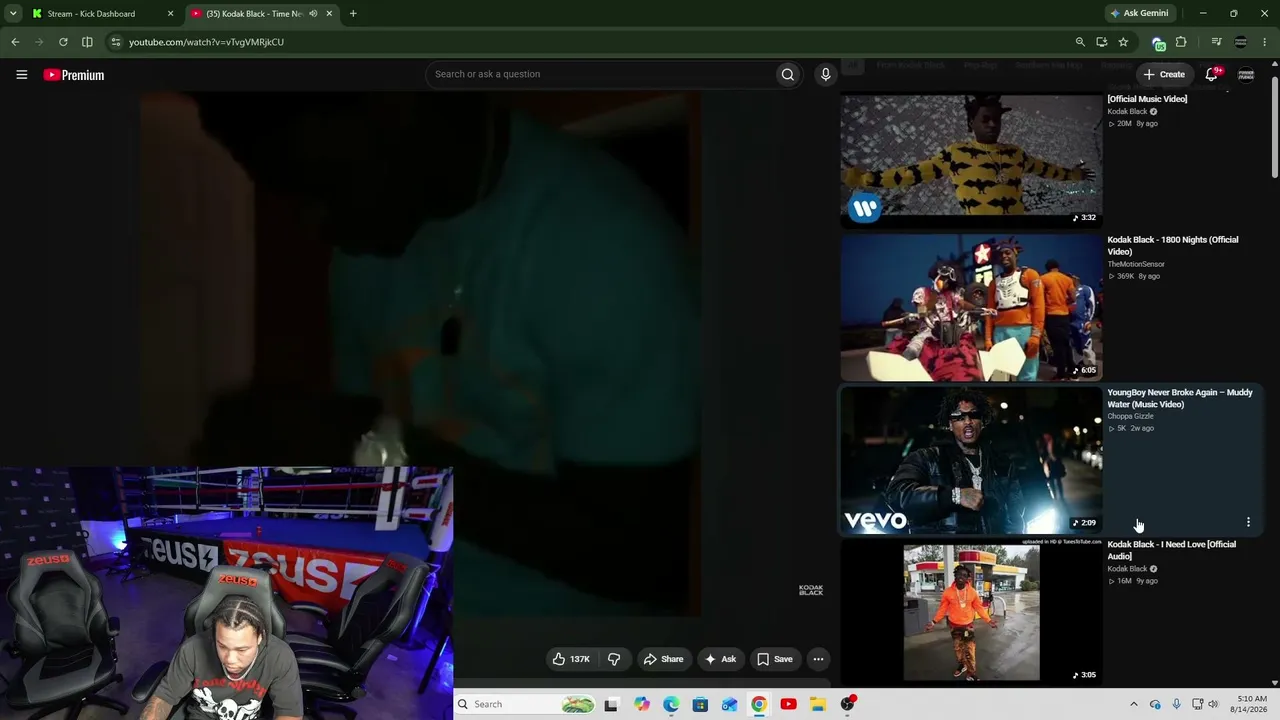This screenshot has height=720, width=1280.
Task: Save the video to a playlist
Action: point(775,659)
